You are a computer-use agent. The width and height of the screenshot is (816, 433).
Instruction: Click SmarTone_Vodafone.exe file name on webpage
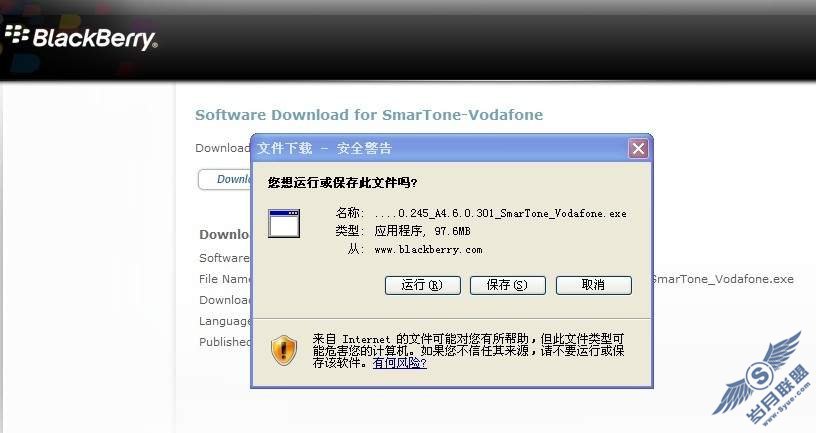pyautogui.click(x=723, y=279)
